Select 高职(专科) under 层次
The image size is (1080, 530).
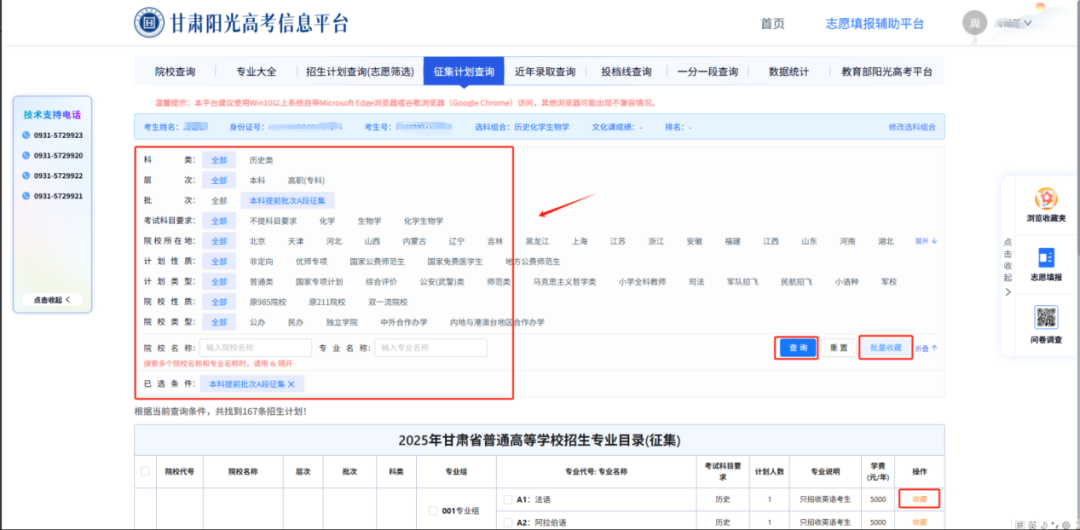(305, 180)
